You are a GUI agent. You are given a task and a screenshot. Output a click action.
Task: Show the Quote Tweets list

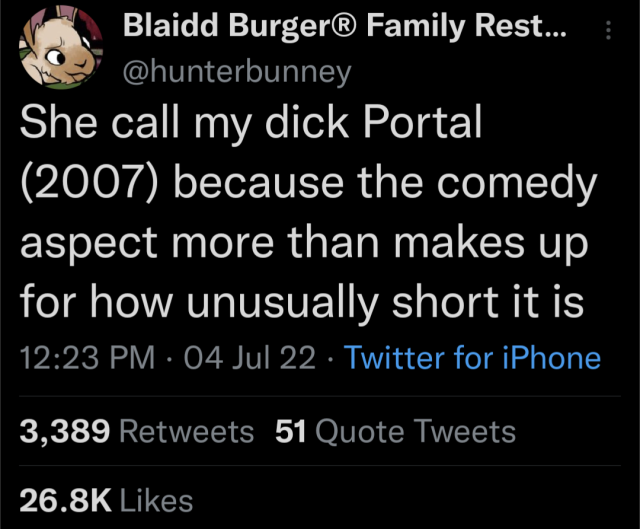[415, 432]
